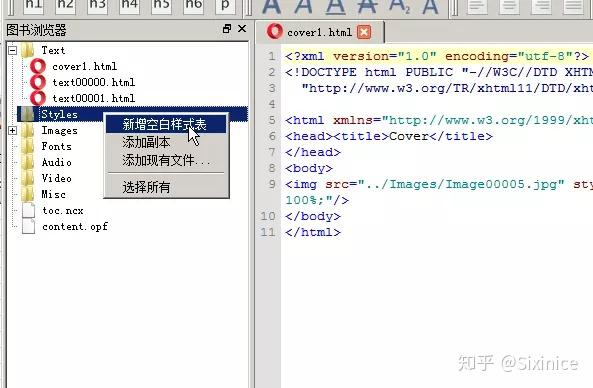Screen dimensions: 593x388
Task: Choose 添加现有文件... from context menu
Action: click(166, 160)
